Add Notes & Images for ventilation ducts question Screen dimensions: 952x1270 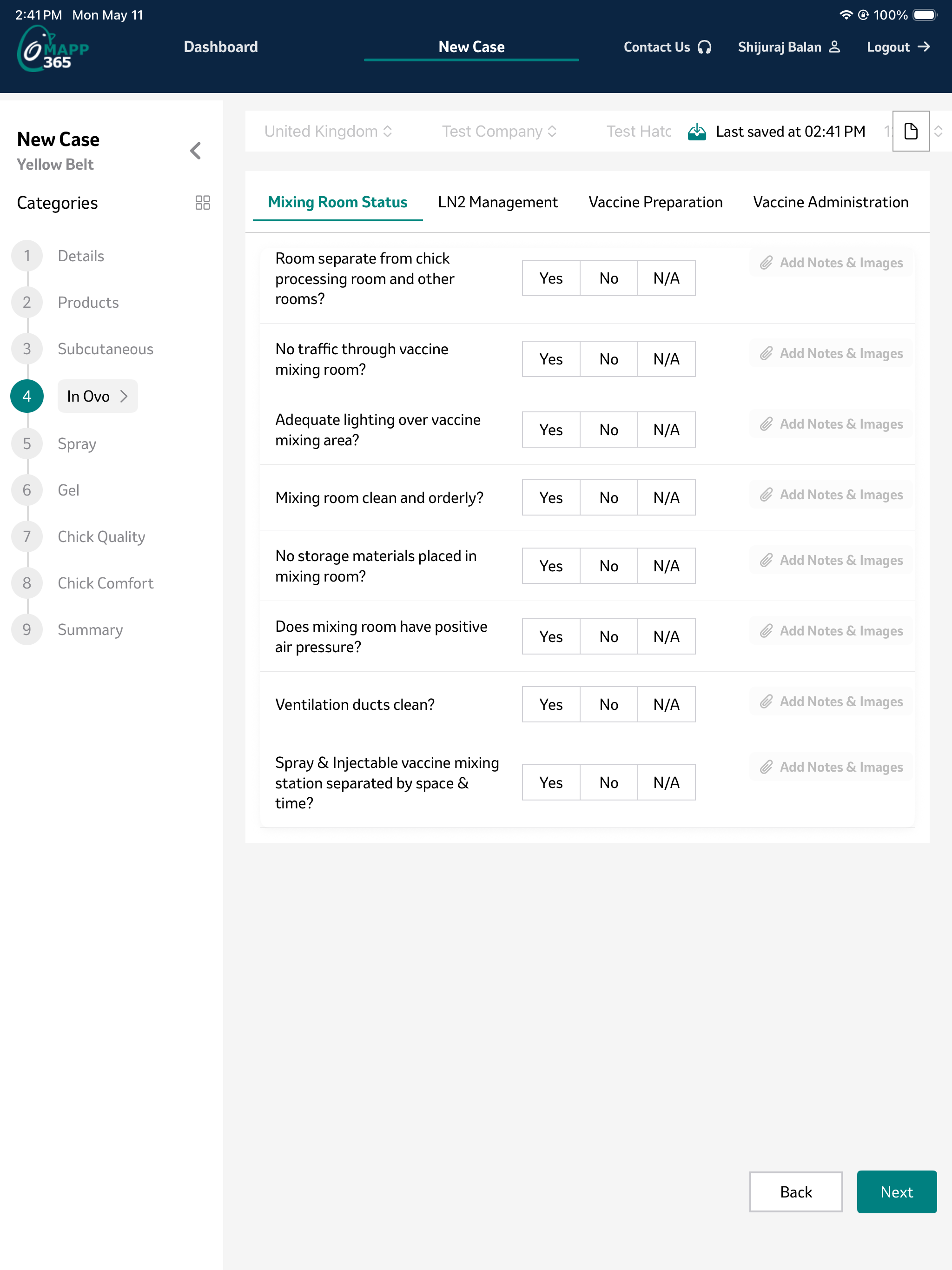(x=831, y=701)
